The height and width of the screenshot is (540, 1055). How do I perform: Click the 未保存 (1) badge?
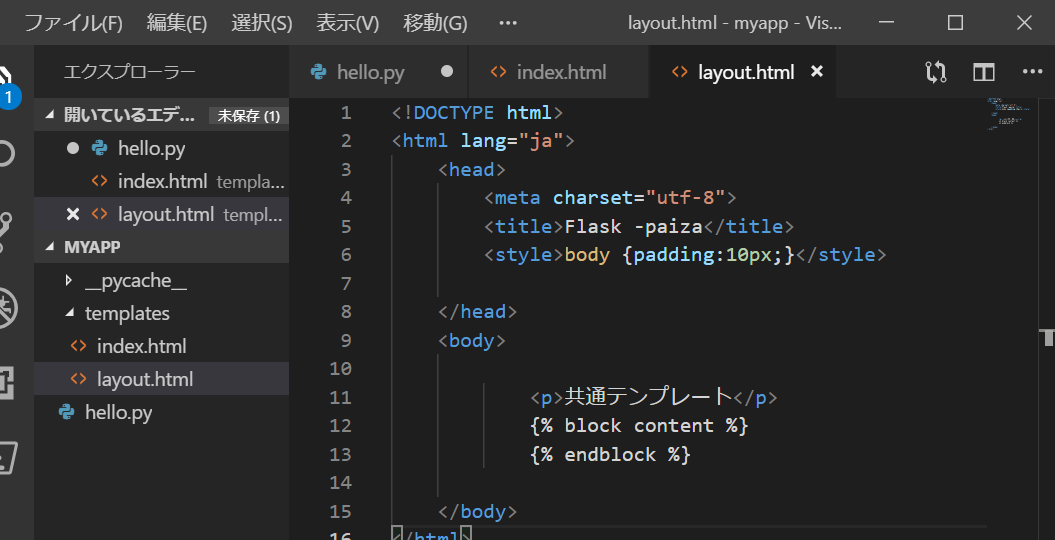(248, 116)
